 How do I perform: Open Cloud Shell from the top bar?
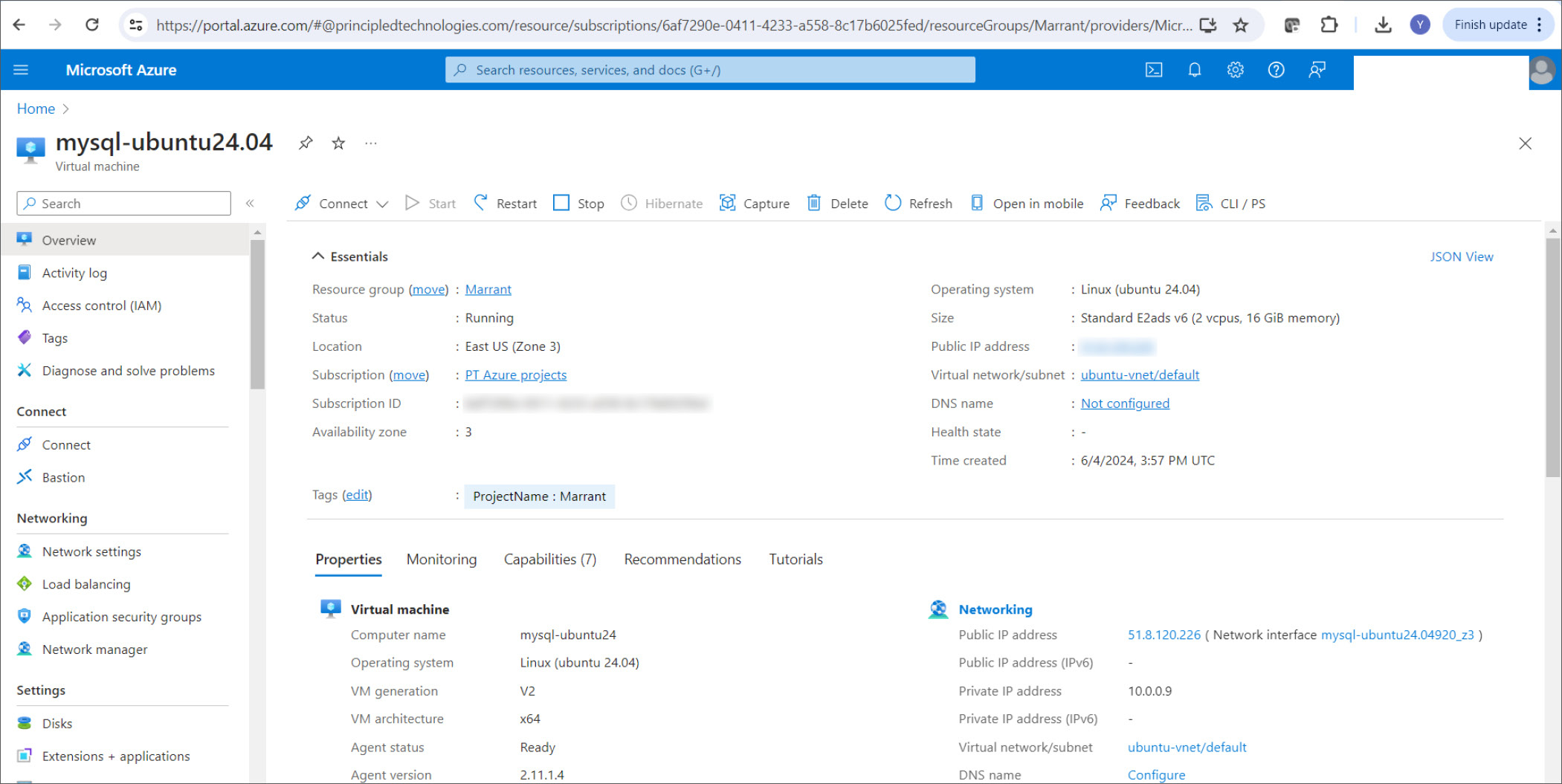click(1153, 70)
